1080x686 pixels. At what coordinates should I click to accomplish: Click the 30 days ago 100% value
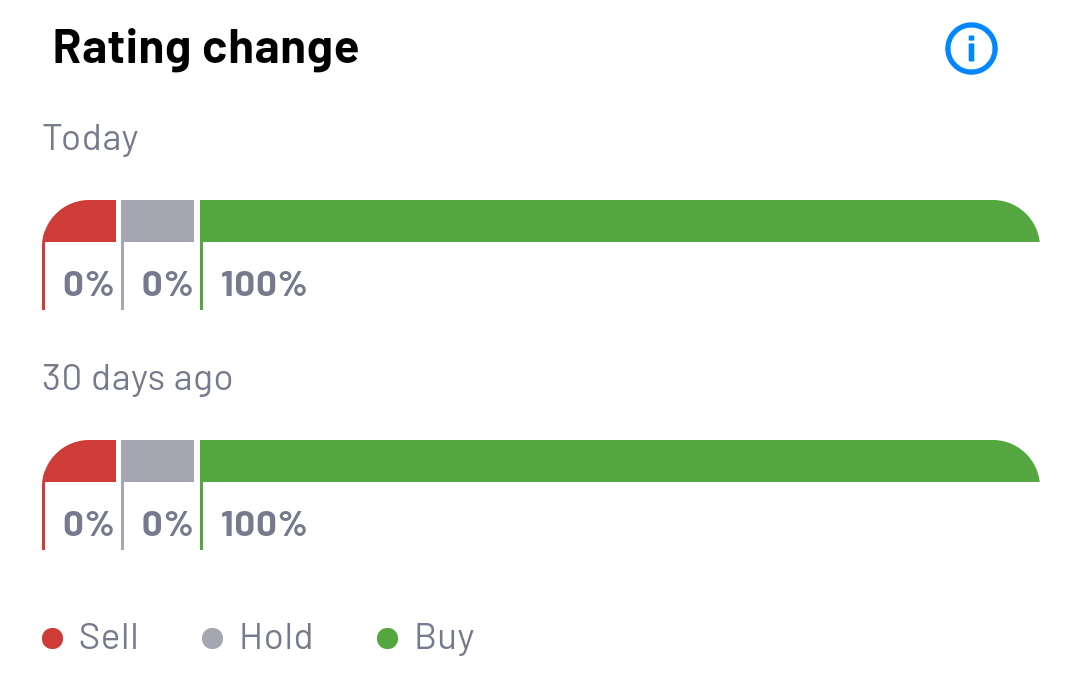click(x=263, y=524)
